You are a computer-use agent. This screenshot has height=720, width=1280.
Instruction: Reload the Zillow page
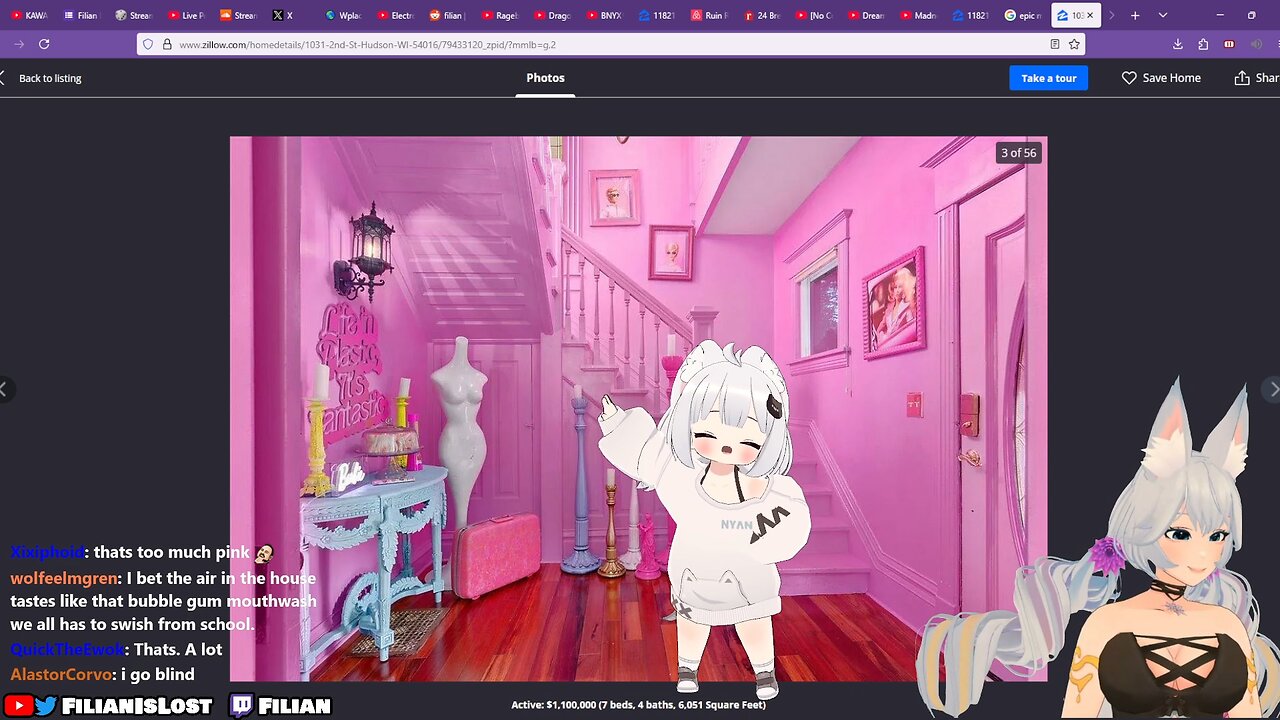point(44,44)
